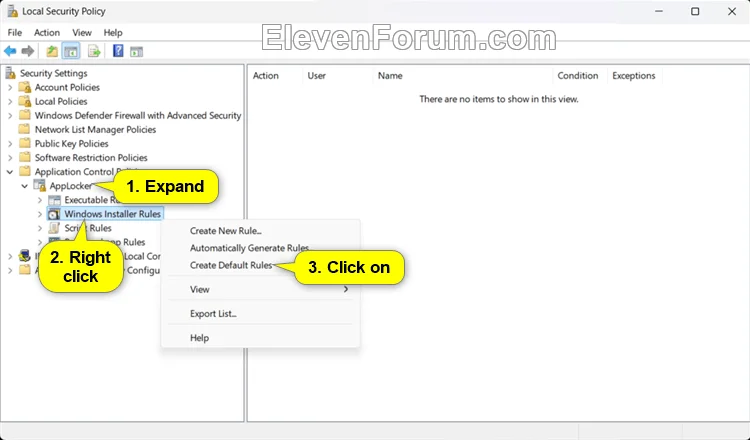Click the Script Rules node icon

[55, 228]
